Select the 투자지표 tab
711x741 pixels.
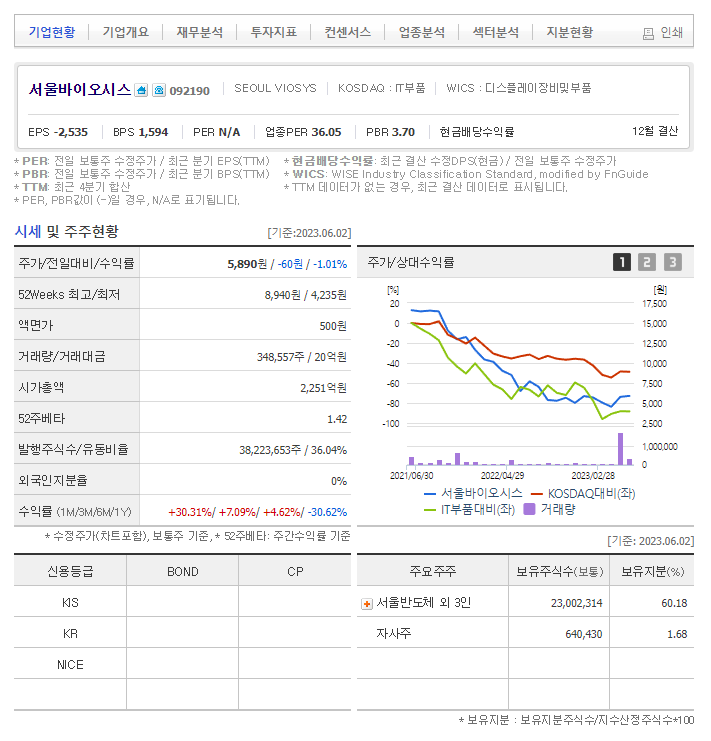point(274,32)
